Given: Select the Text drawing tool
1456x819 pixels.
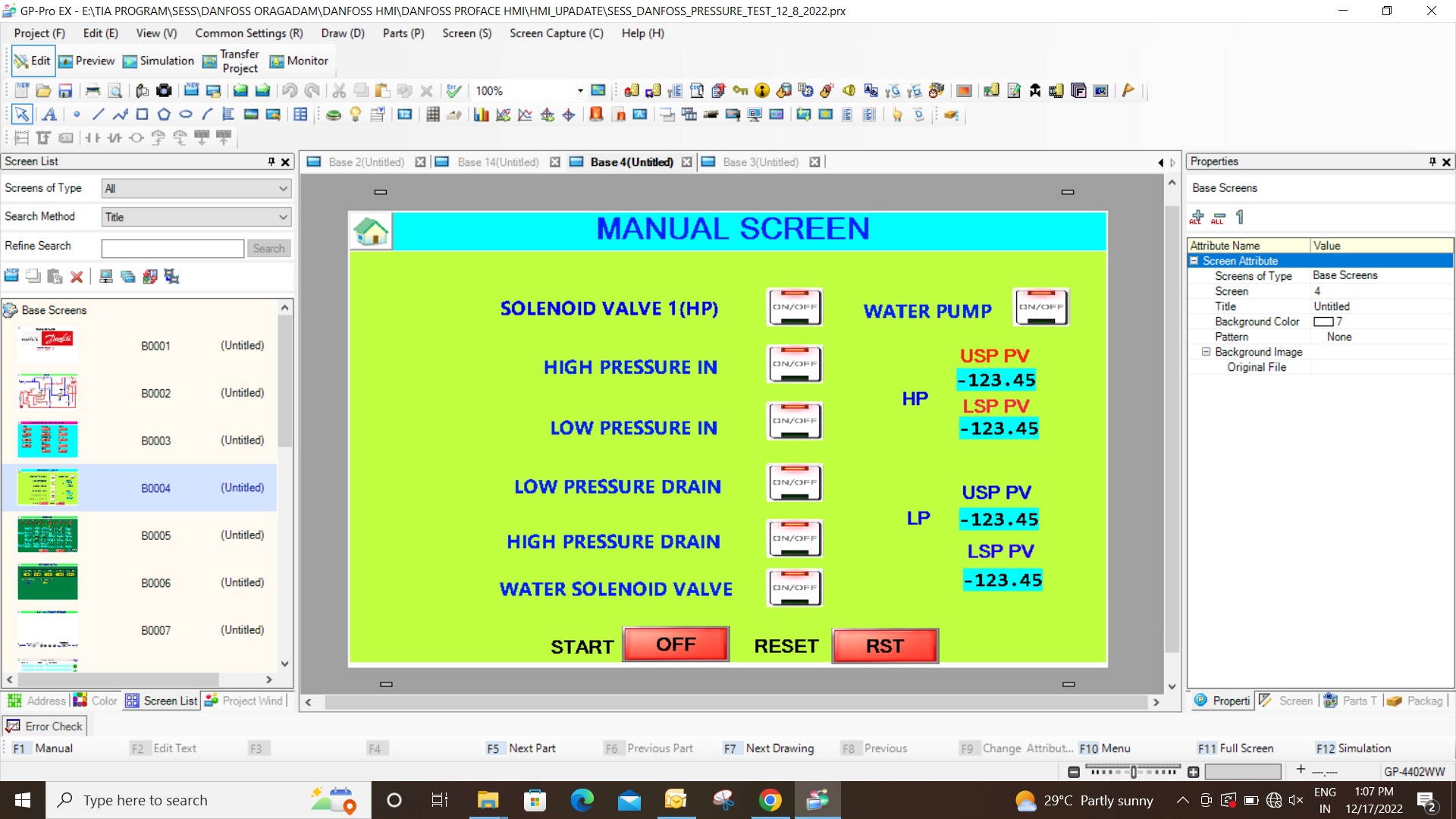Looking at the screenshot, I should point(49,115).
